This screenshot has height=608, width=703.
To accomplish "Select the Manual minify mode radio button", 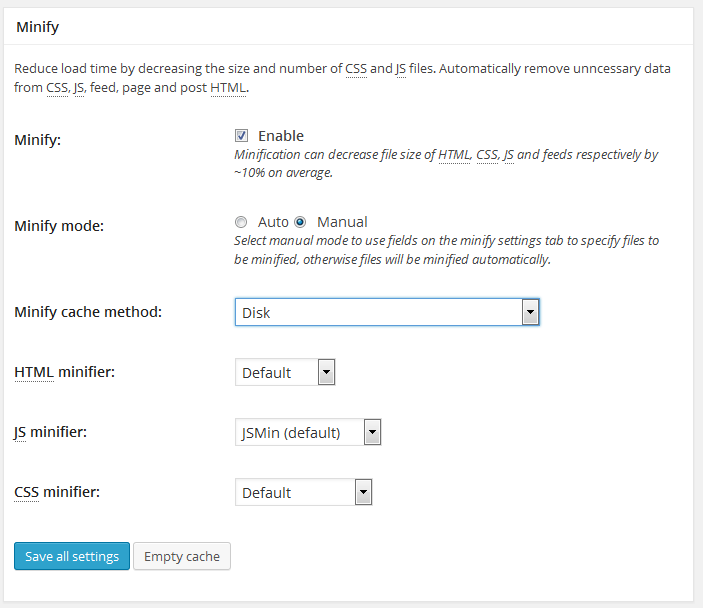I will [x=300, y=222].
